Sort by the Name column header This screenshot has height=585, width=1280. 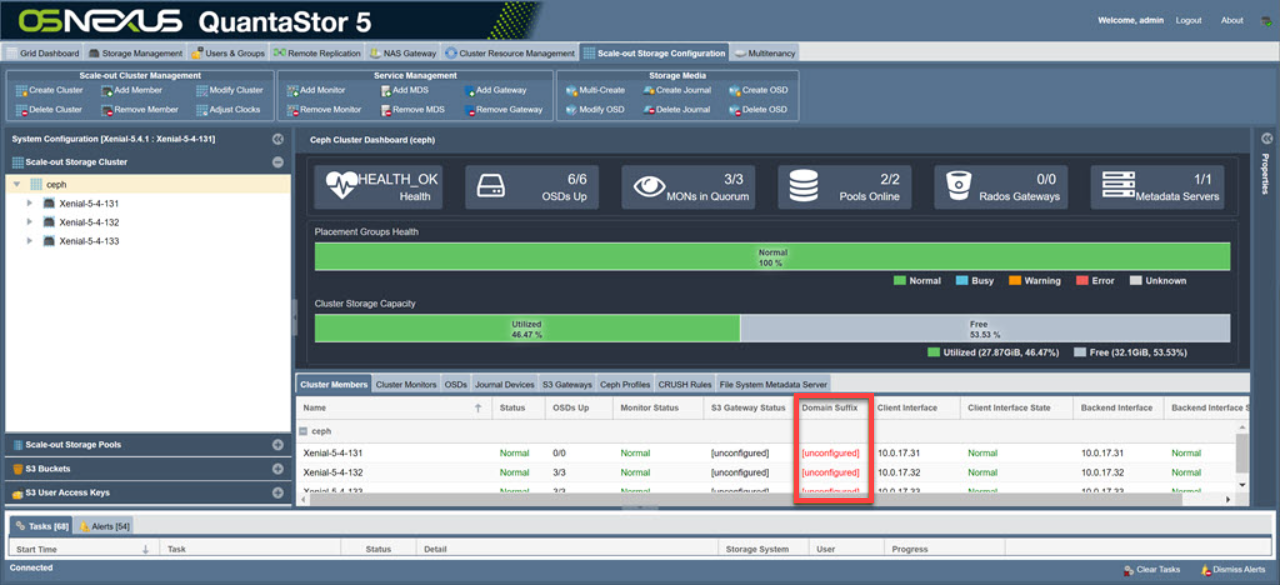click(393, 408)
